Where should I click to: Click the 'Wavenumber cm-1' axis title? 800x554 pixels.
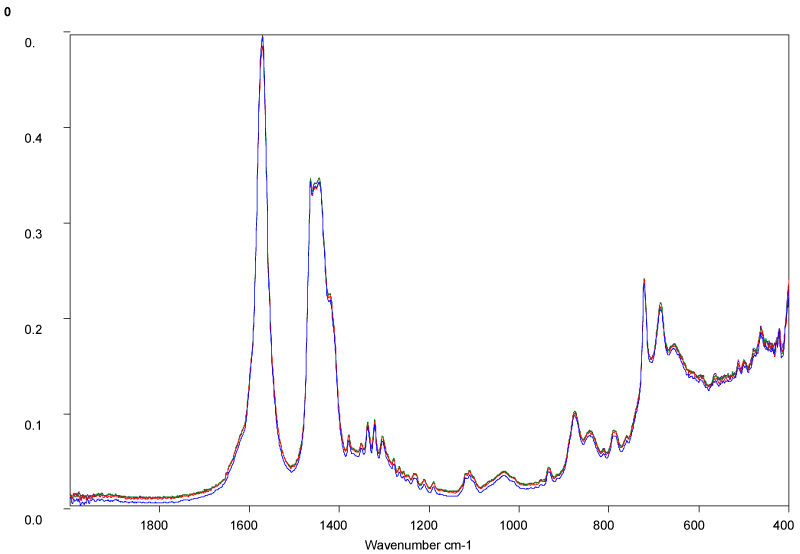(418, 545)
